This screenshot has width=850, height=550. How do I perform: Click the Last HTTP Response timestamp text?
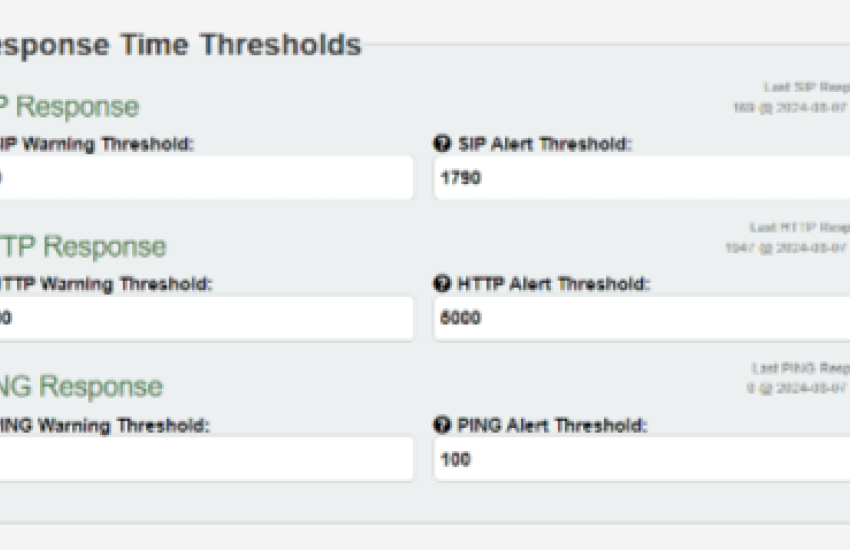pos(788,248)
